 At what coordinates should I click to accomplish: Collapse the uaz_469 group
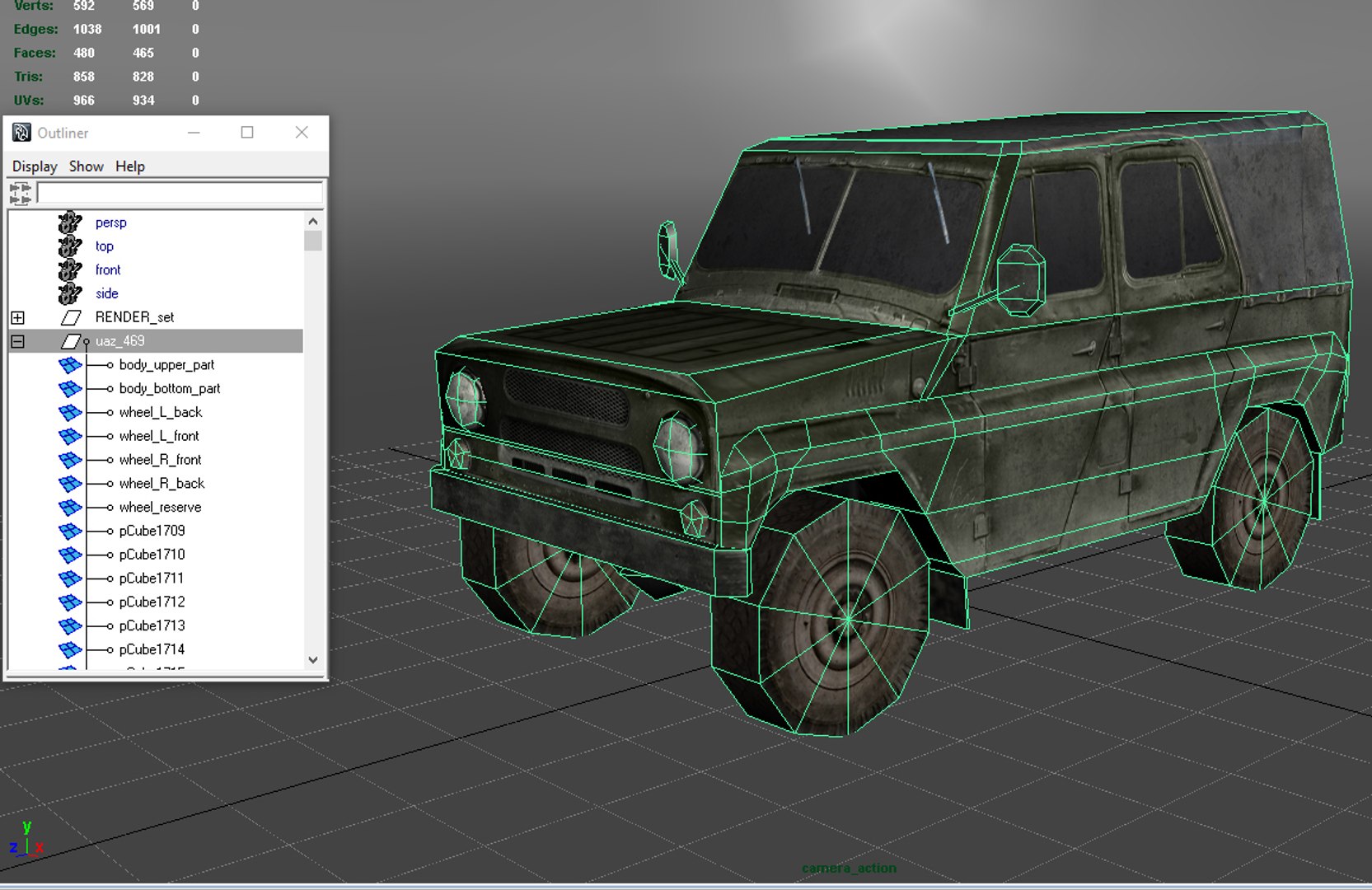[17, 341]
